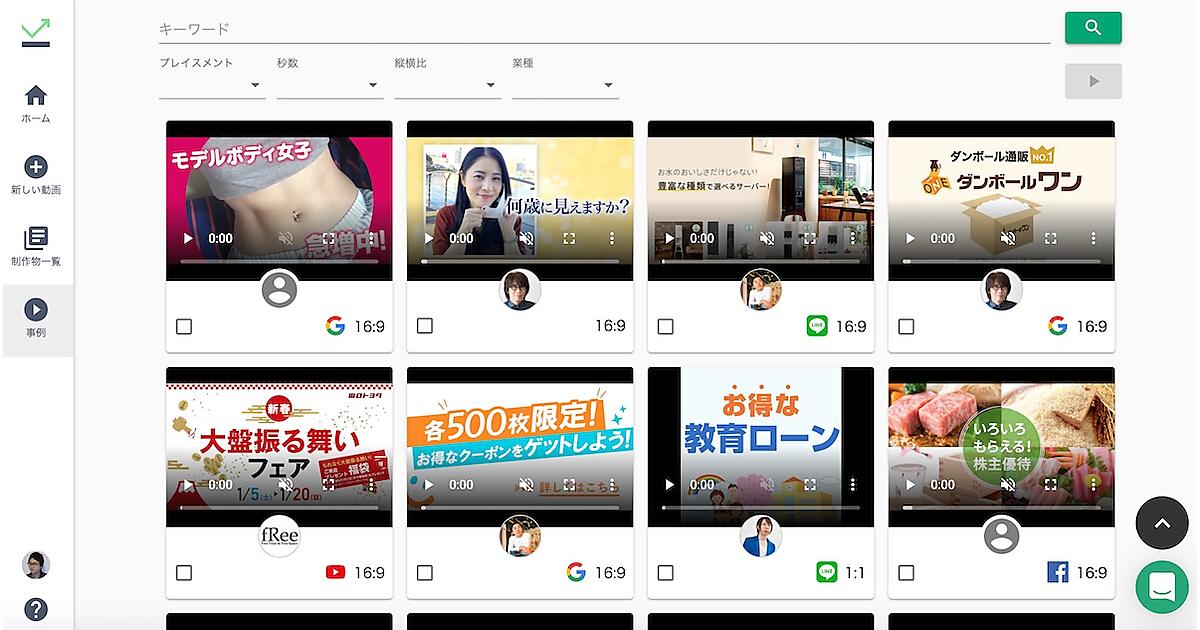
Task: Unmute the ダンボールワン video
Action: point(1008,239)
